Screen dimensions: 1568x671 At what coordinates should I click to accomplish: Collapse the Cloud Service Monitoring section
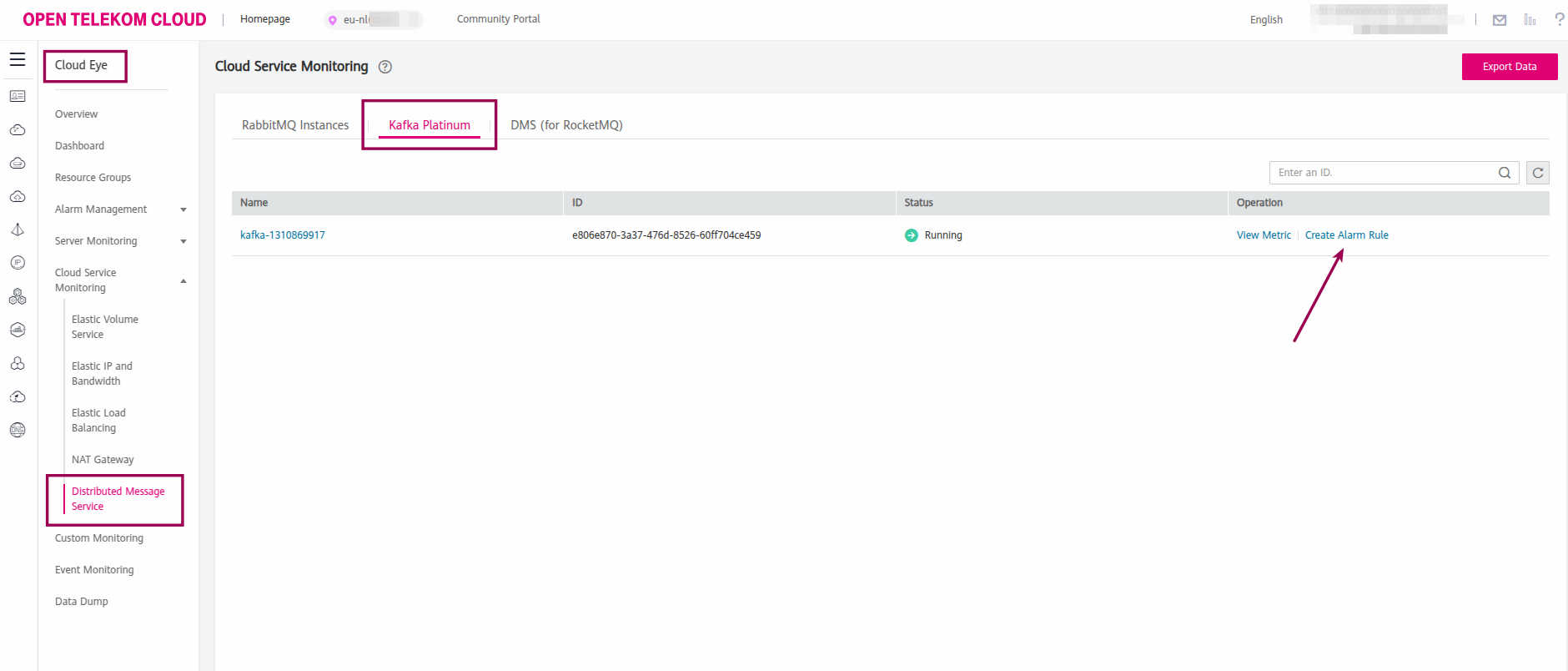click(183, 280)
